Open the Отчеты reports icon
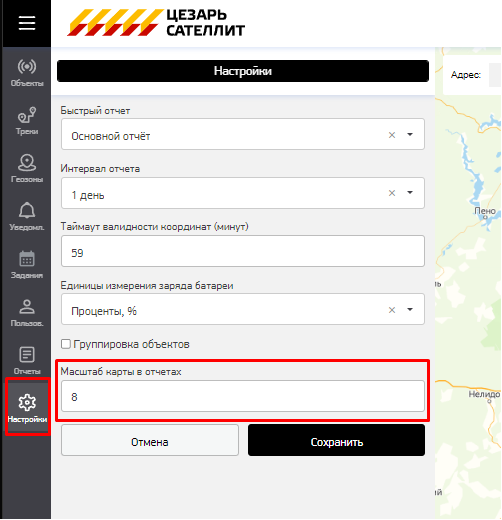 coord(27,354)
